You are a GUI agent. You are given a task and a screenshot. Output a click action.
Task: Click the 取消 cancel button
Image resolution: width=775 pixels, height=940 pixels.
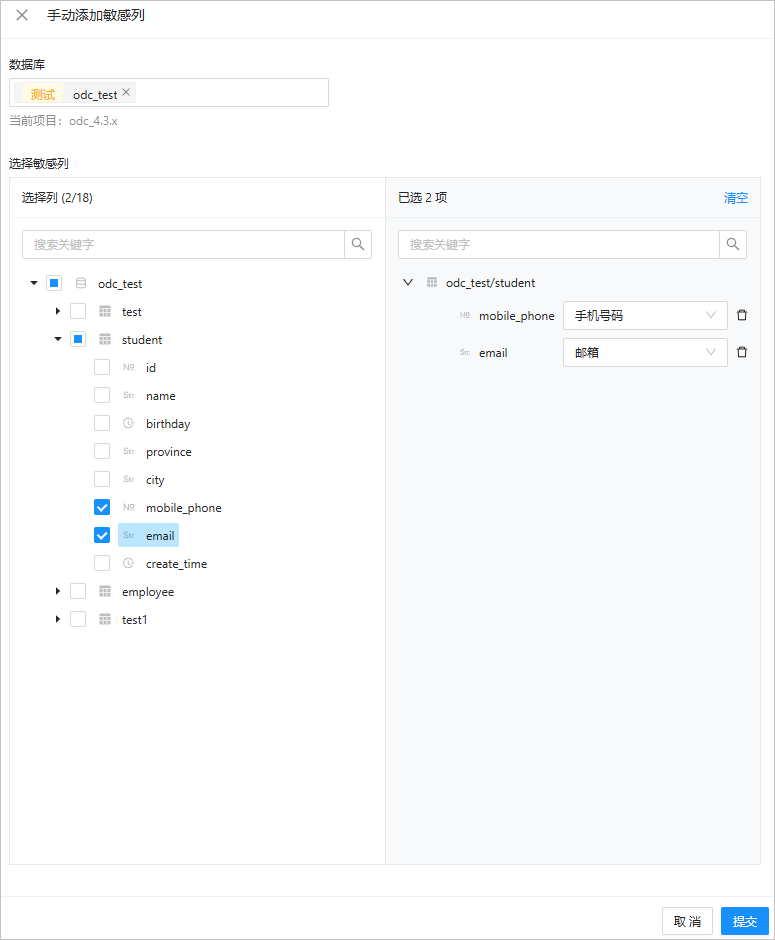click(x=687, y=921)
